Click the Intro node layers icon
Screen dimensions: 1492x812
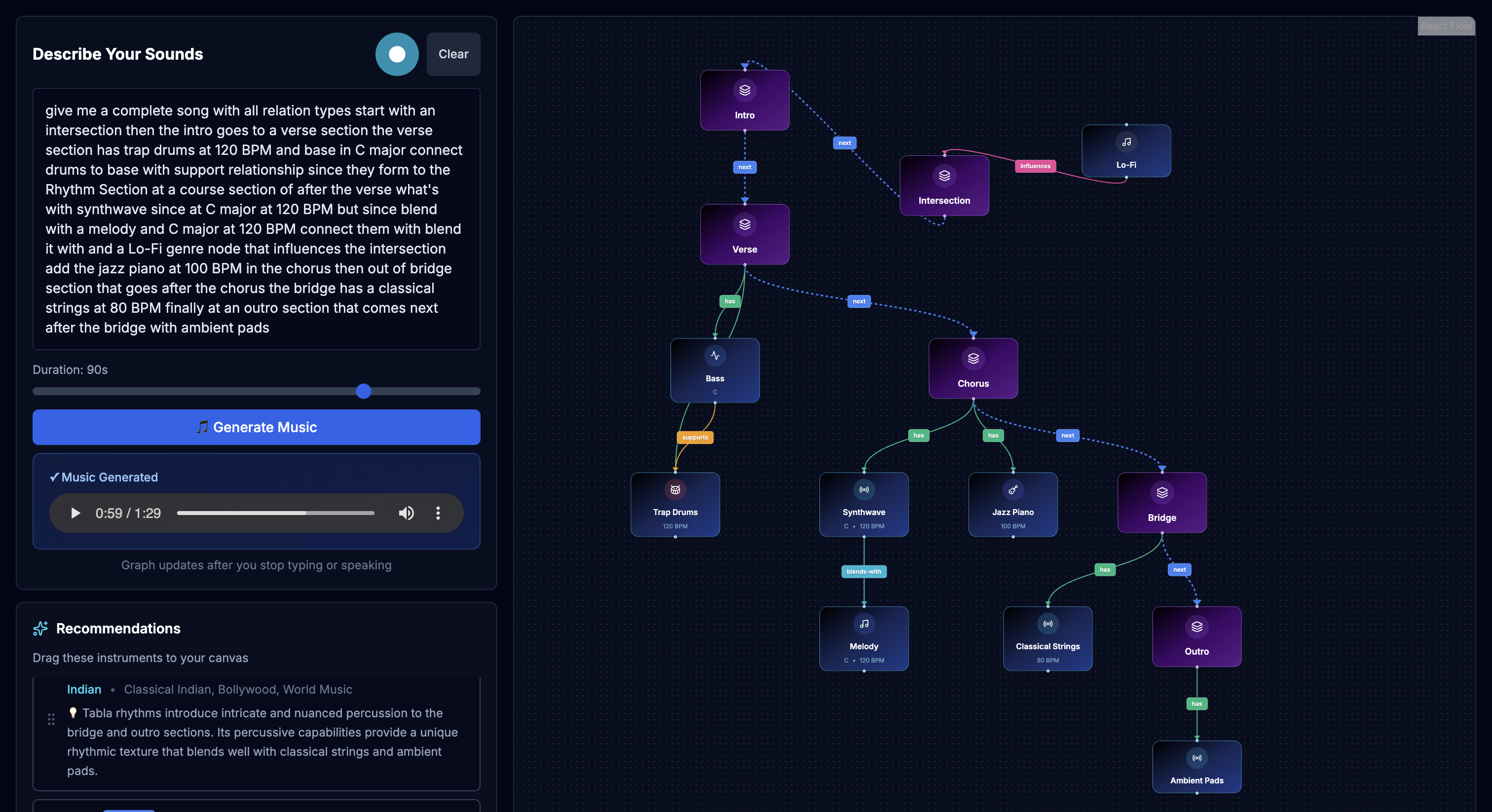pyautogui.click(x=744, y=90)
